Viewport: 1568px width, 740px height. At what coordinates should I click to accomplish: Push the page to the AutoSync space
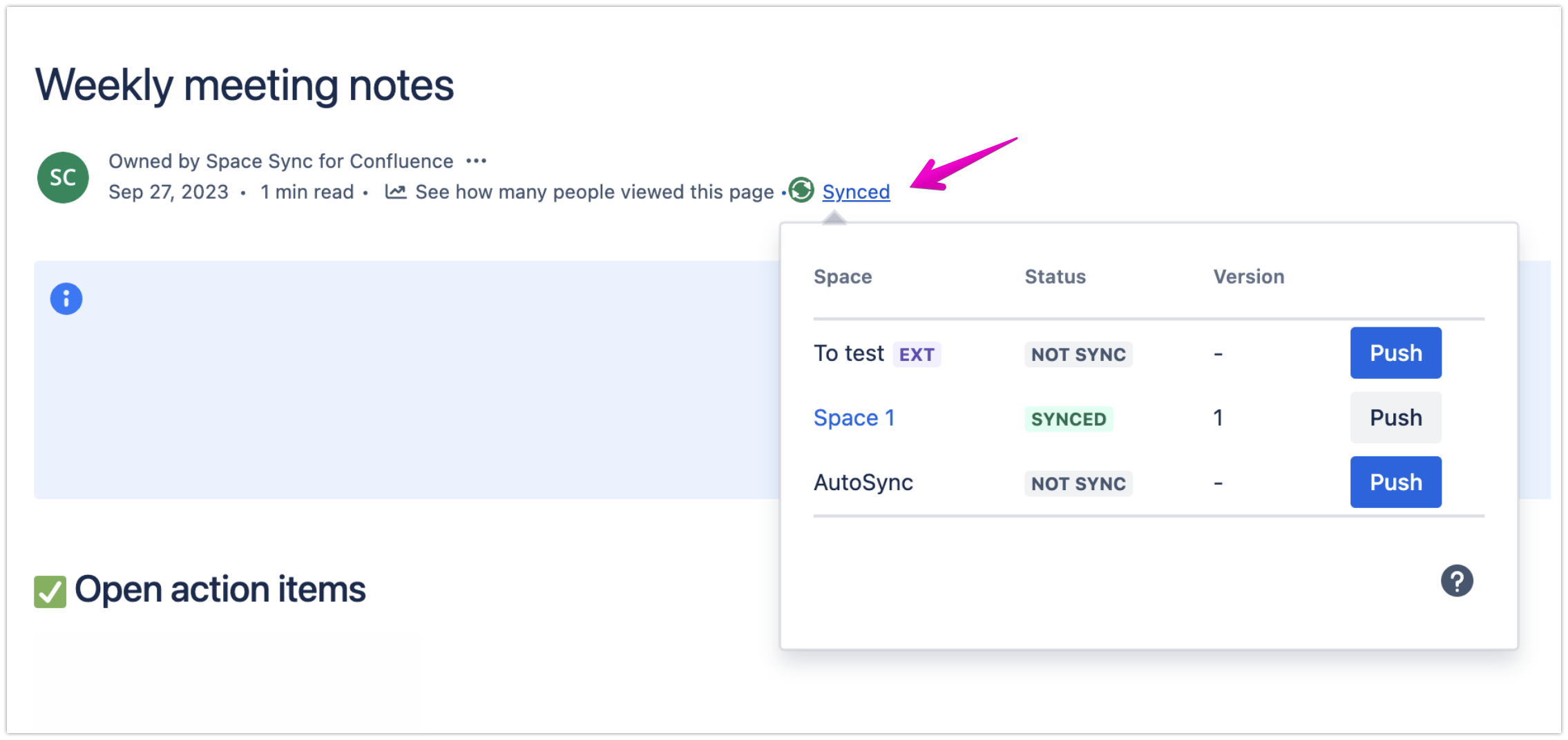[x=1395, y=482]
